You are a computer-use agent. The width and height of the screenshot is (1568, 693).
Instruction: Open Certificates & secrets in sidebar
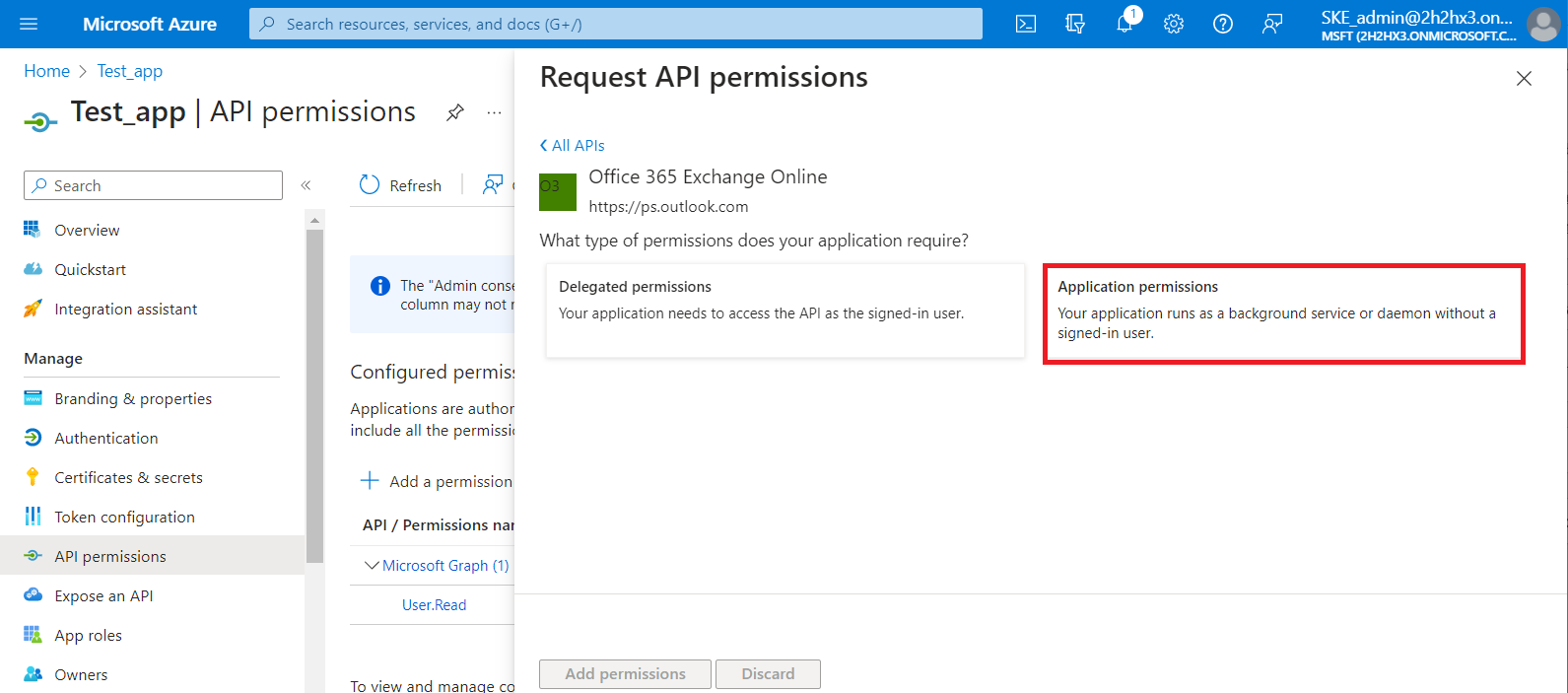pyautogui.click(x=128, y=477)
